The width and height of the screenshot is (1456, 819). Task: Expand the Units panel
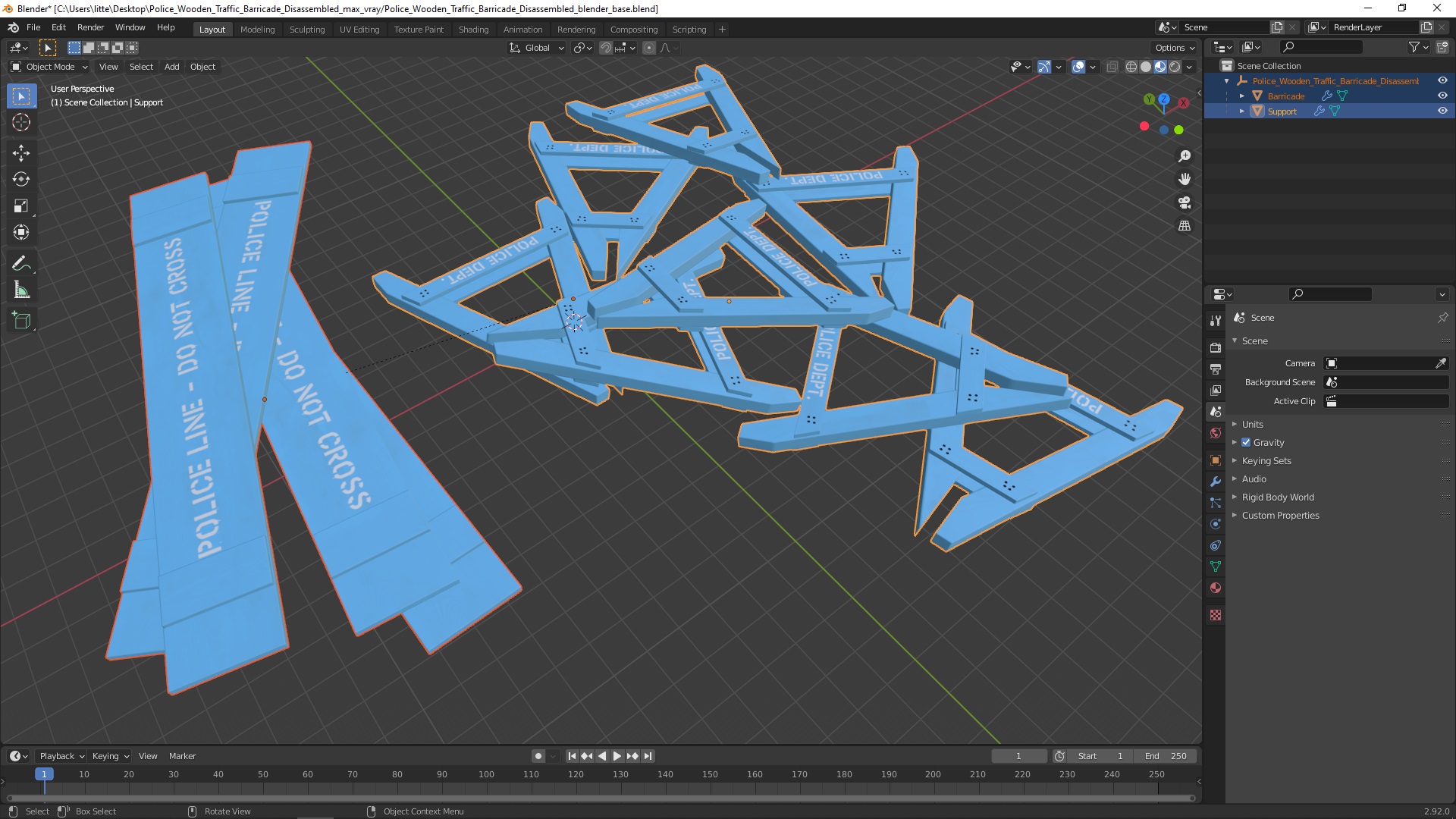tap(1252, 424)
